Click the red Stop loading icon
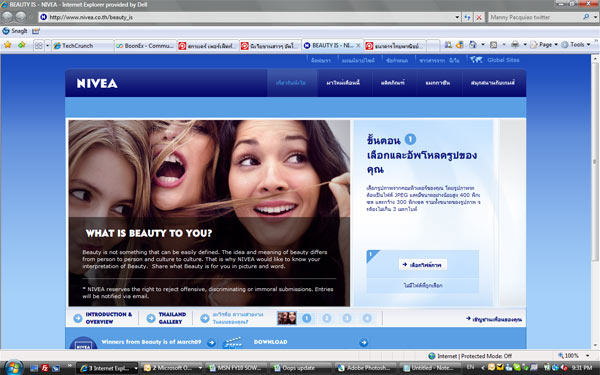Screen dimensions: 600x375 pyautogui.click(x=479, y=17)
